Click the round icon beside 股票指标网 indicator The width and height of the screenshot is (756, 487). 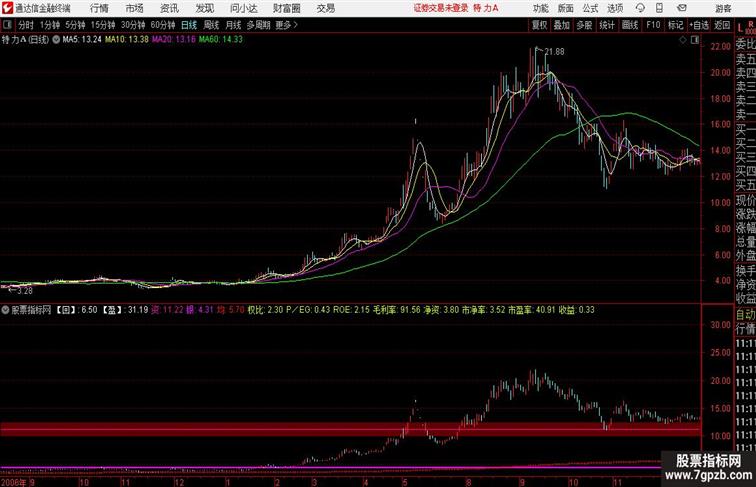pyautogui.click(x=5, y=310)
